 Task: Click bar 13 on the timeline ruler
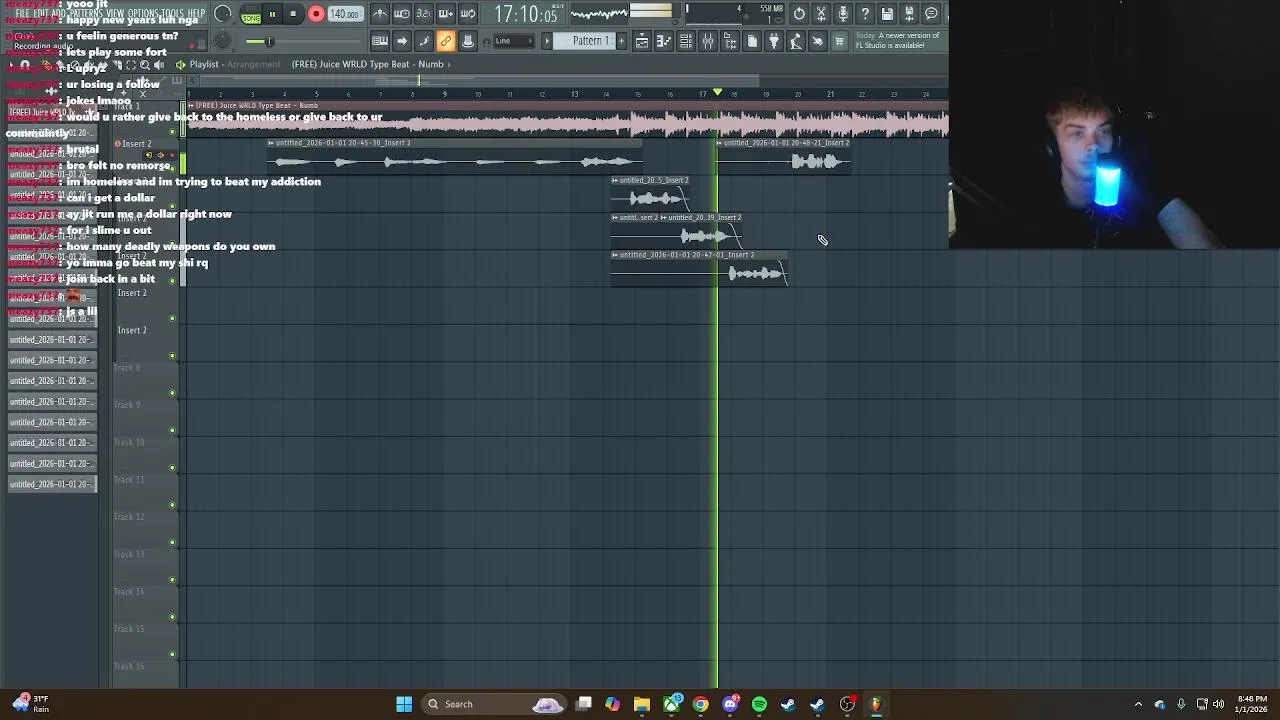click(x=574, y=94)
